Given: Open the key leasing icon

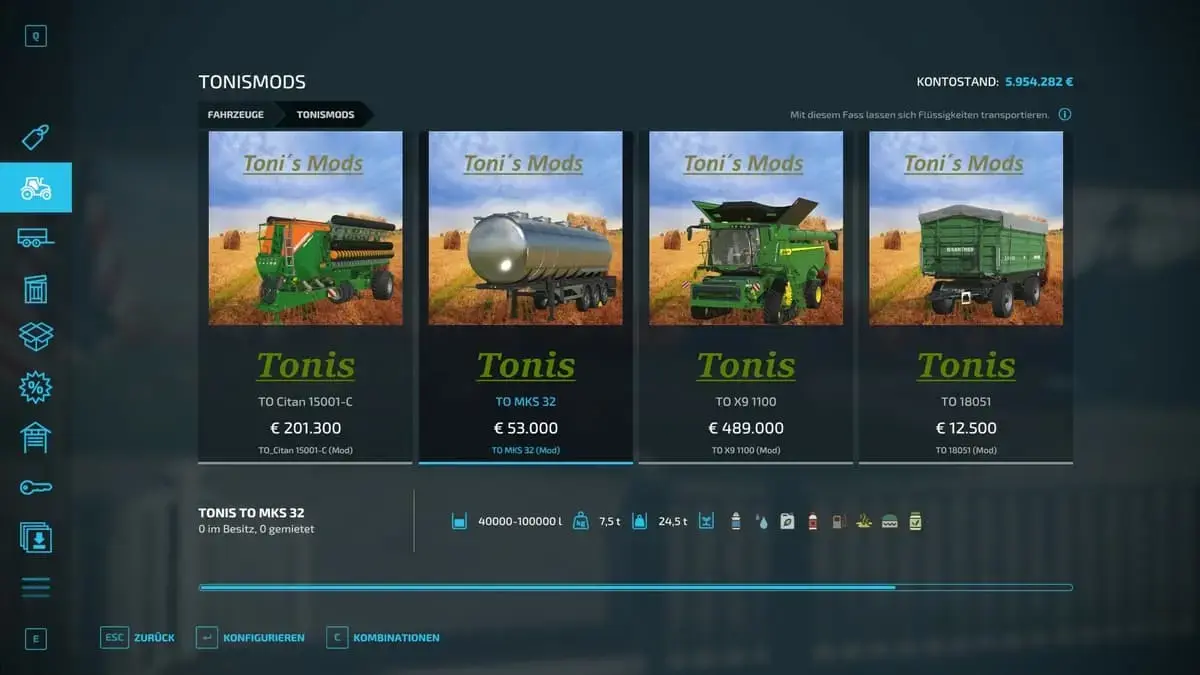Looking at the screenshot, I should [x=36, y=487].
